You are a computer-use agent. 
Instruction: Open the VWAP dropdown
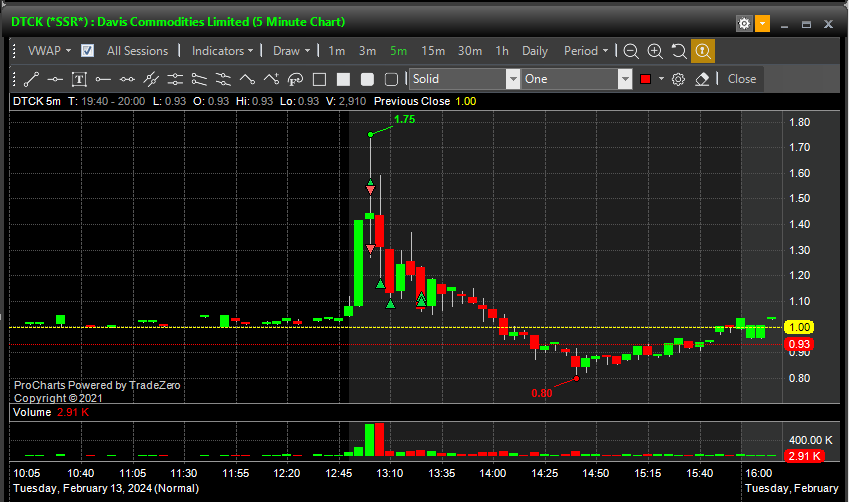pyautogui.click(x=49, y=51)
